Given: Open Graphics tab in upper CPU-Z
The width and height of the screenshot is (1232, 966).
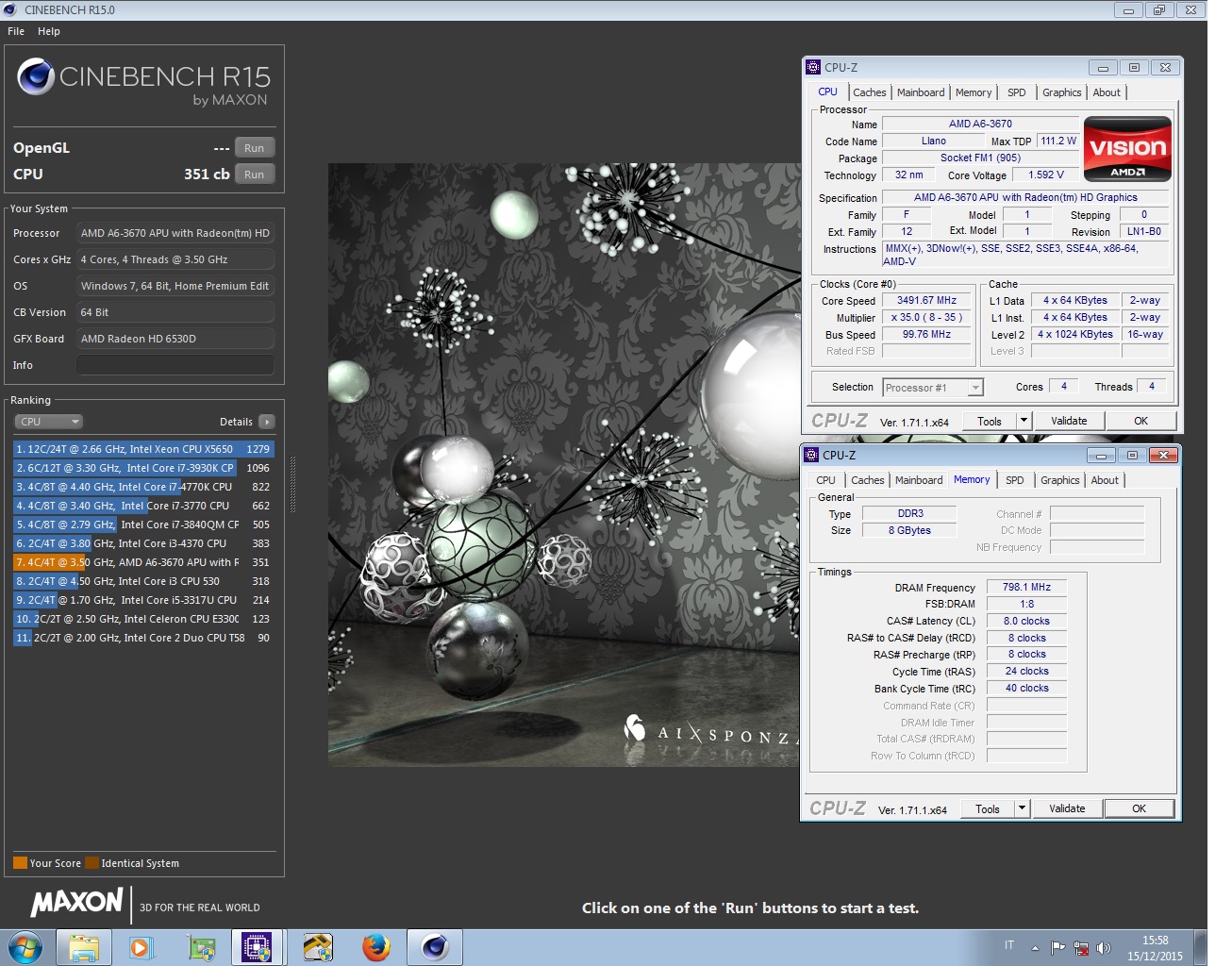Looking at the screenshot, I should (1061, 92).
